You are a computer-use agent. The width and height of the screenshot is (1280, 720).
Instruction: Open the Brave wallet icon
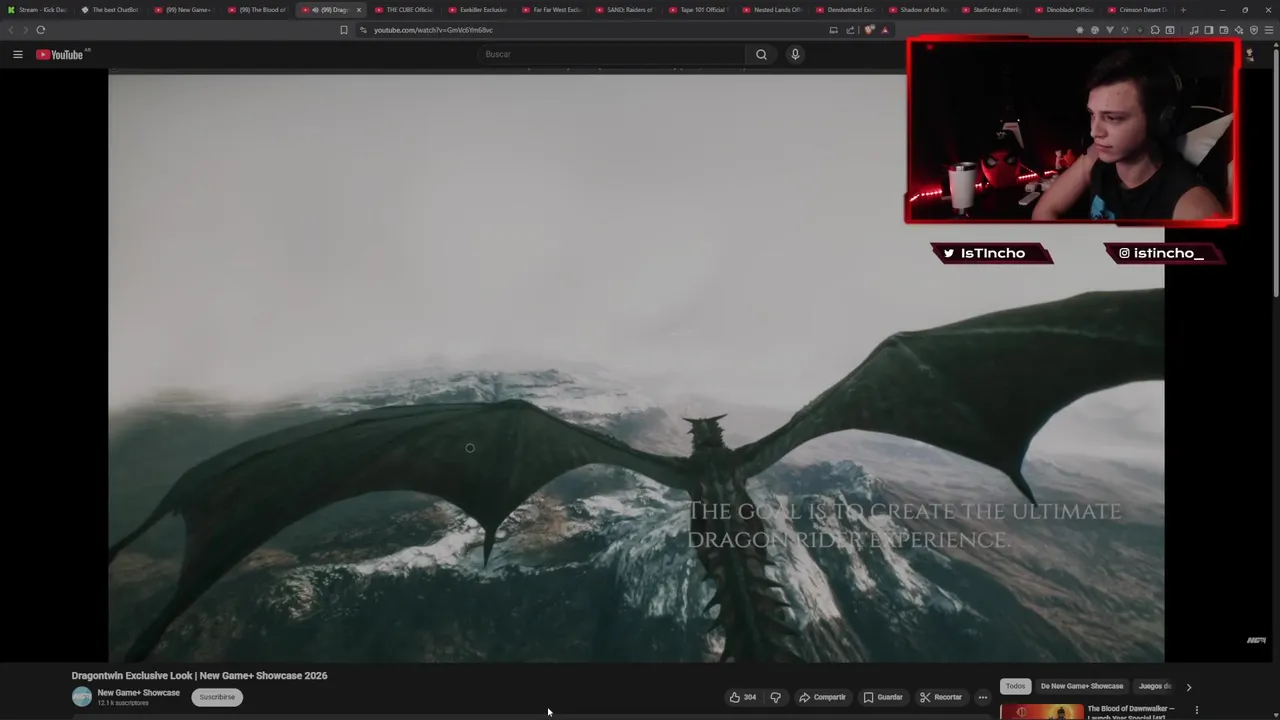1224,30
